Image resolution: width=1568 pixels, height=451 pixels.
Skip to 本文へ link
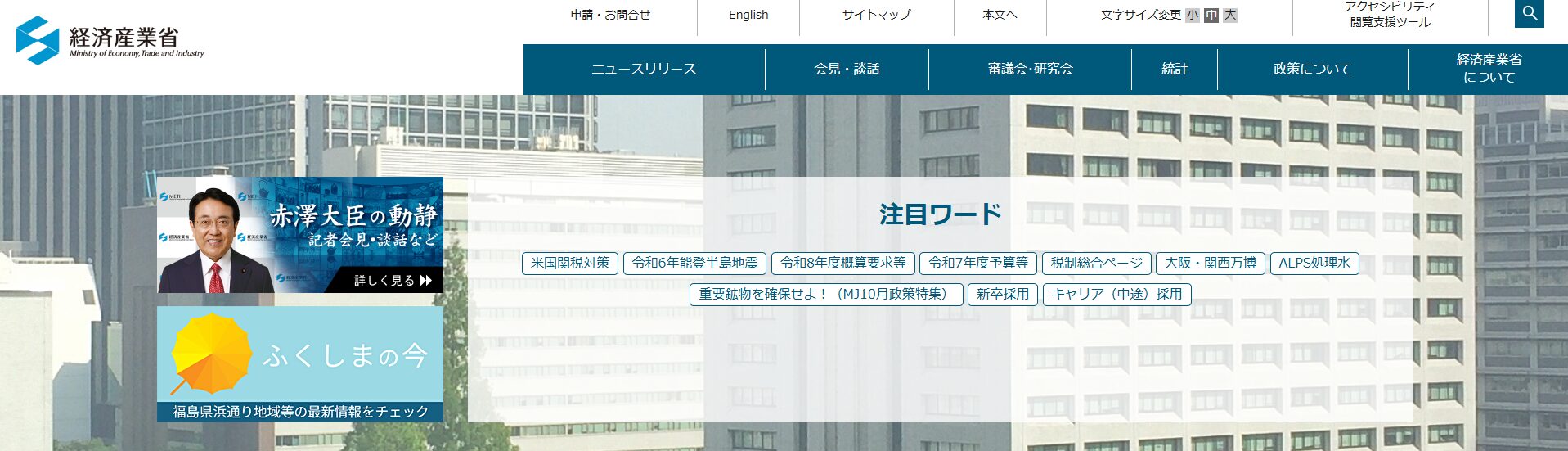[1000, 15]
